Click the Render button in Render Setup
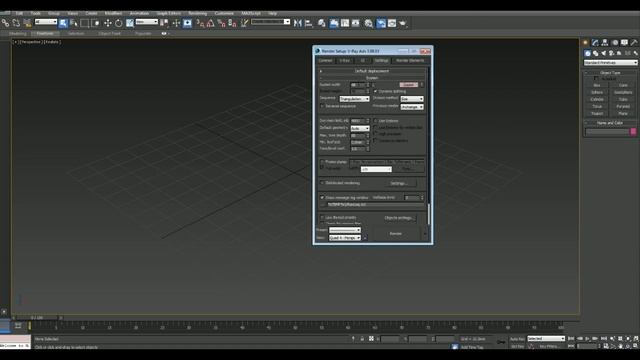 (396, 234)
